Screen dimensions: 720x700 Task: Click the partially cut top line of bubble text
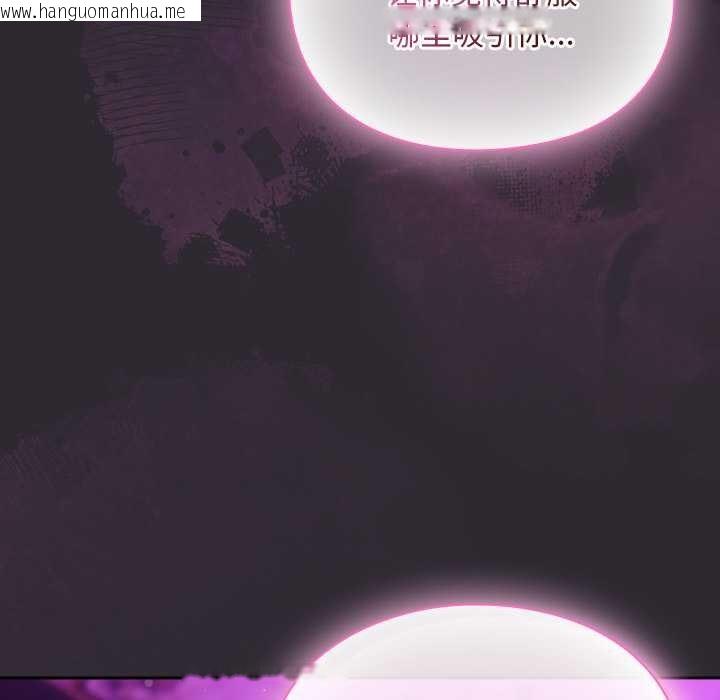pos(480,5)
